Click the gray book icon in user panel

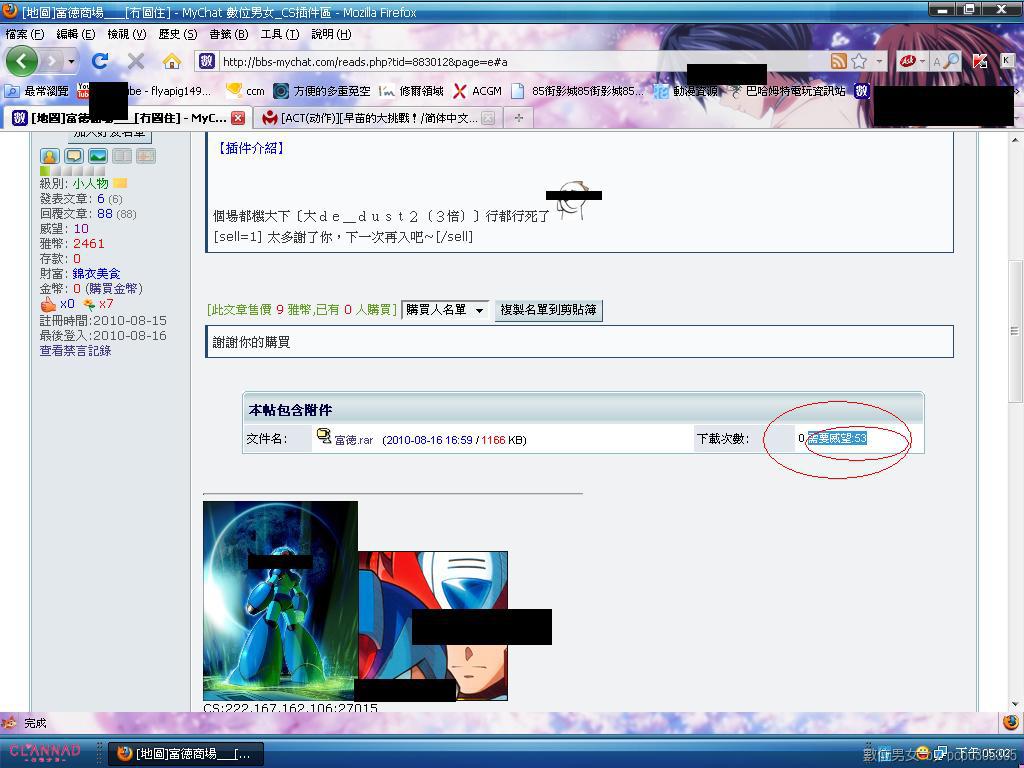pyautogui.click(x=122, y=155)
